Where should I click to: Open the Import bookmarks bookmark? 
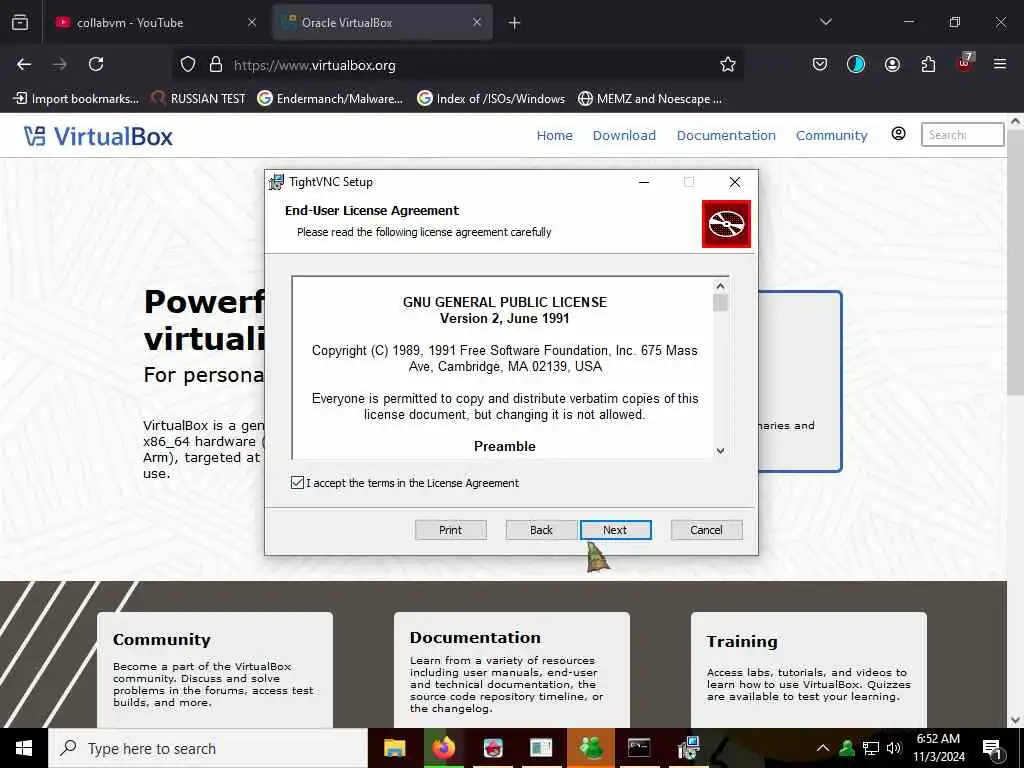pyautogui.click(x=76, y=99)
